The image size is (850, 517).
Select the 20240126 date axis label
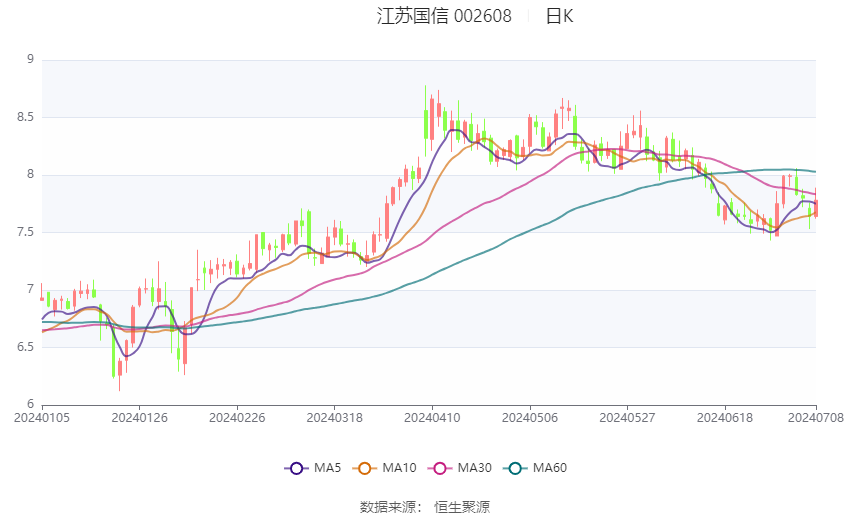[x=139, y=418]
